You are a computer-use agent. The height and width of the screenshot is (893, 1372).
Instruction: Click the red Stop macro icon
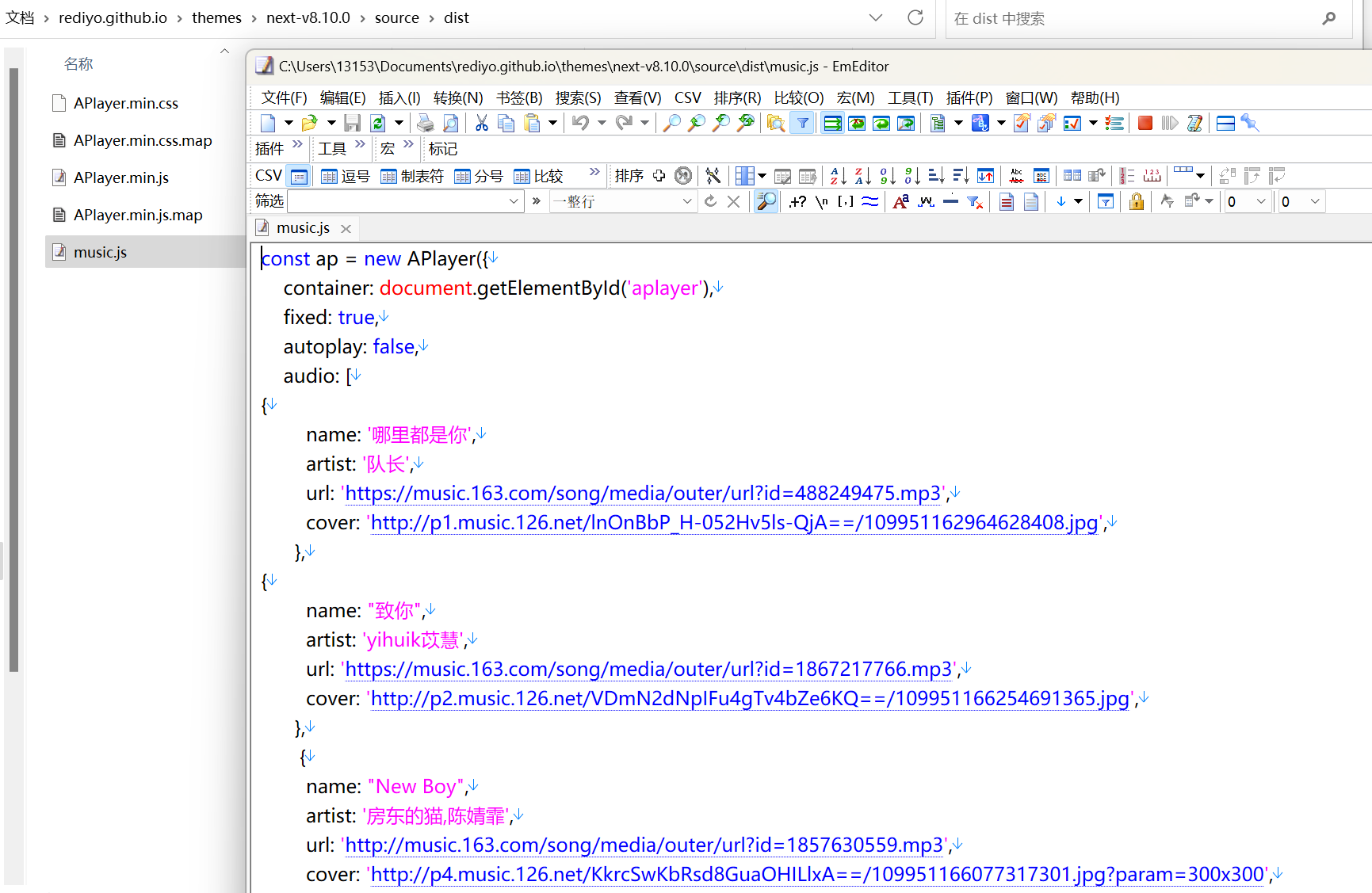click(x=1145, y=123)
